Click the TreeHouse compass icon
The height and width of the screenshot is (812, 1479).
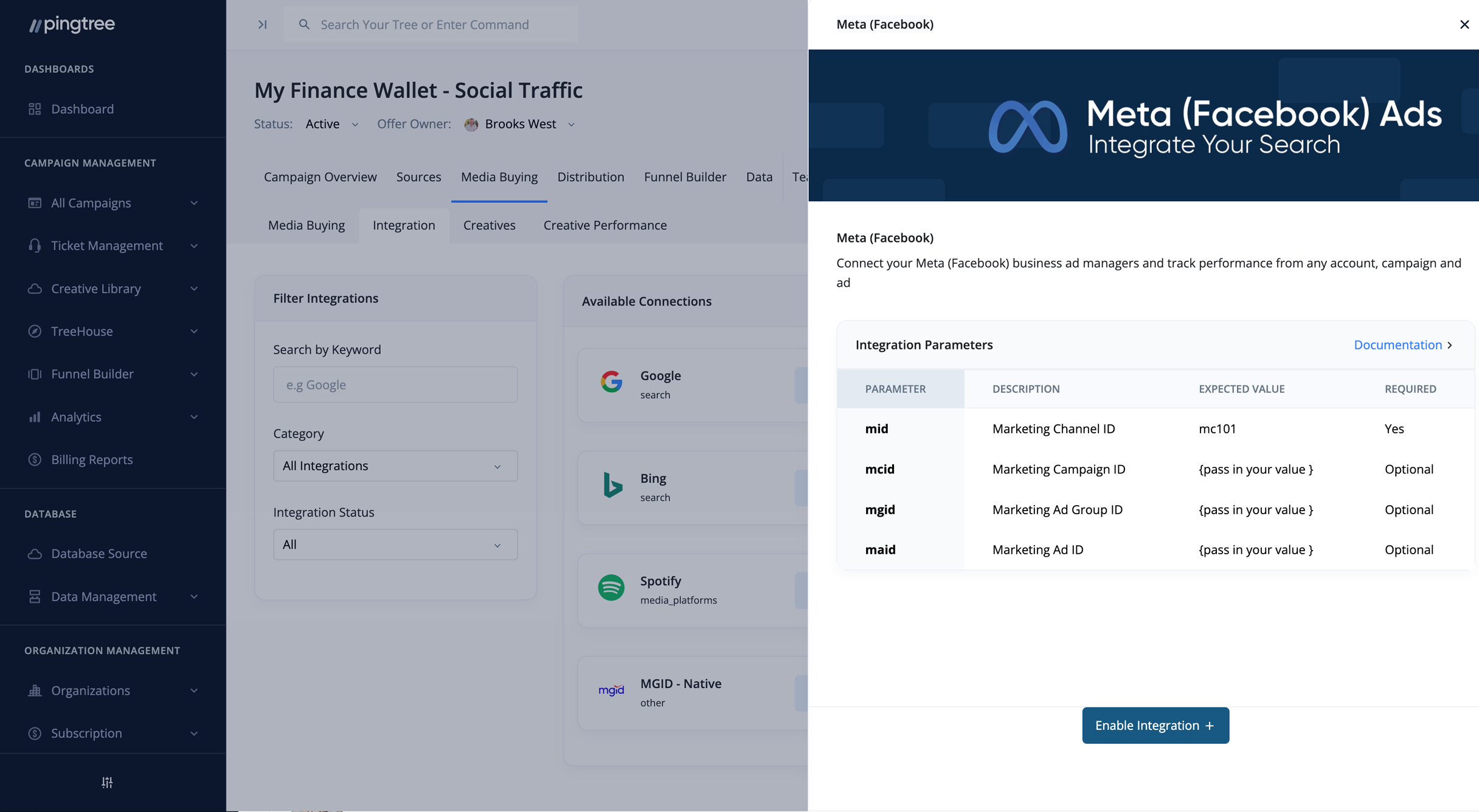[35, 331]
